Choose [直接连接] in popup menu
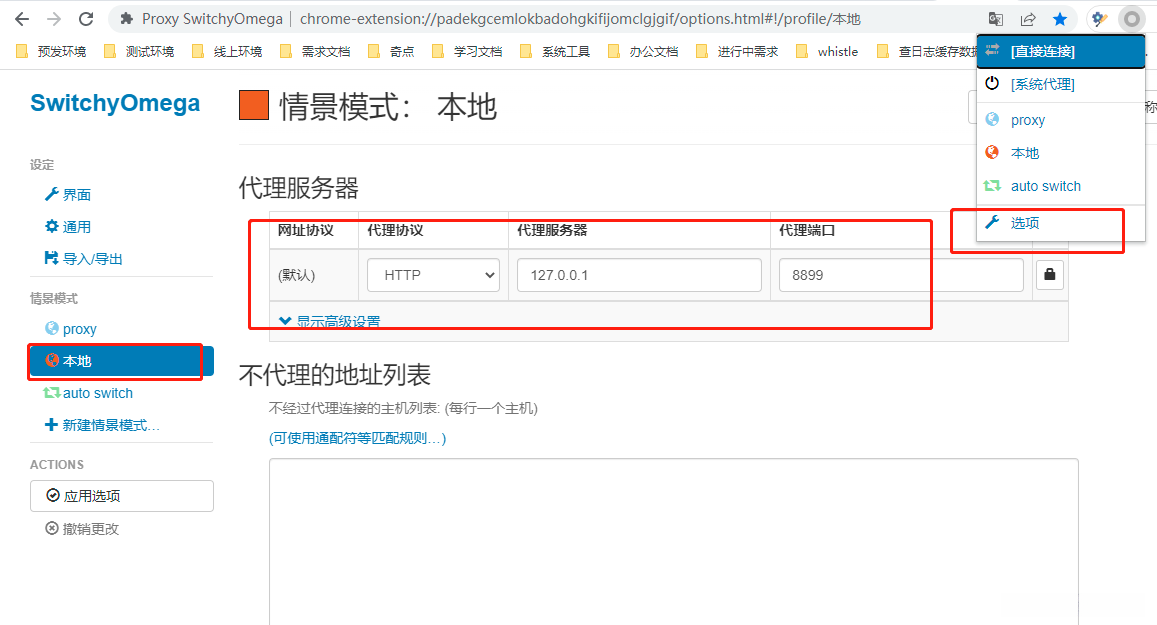Image resolution: width=1157 pixels, height=625 pixels. click(x=1061, y=51)
